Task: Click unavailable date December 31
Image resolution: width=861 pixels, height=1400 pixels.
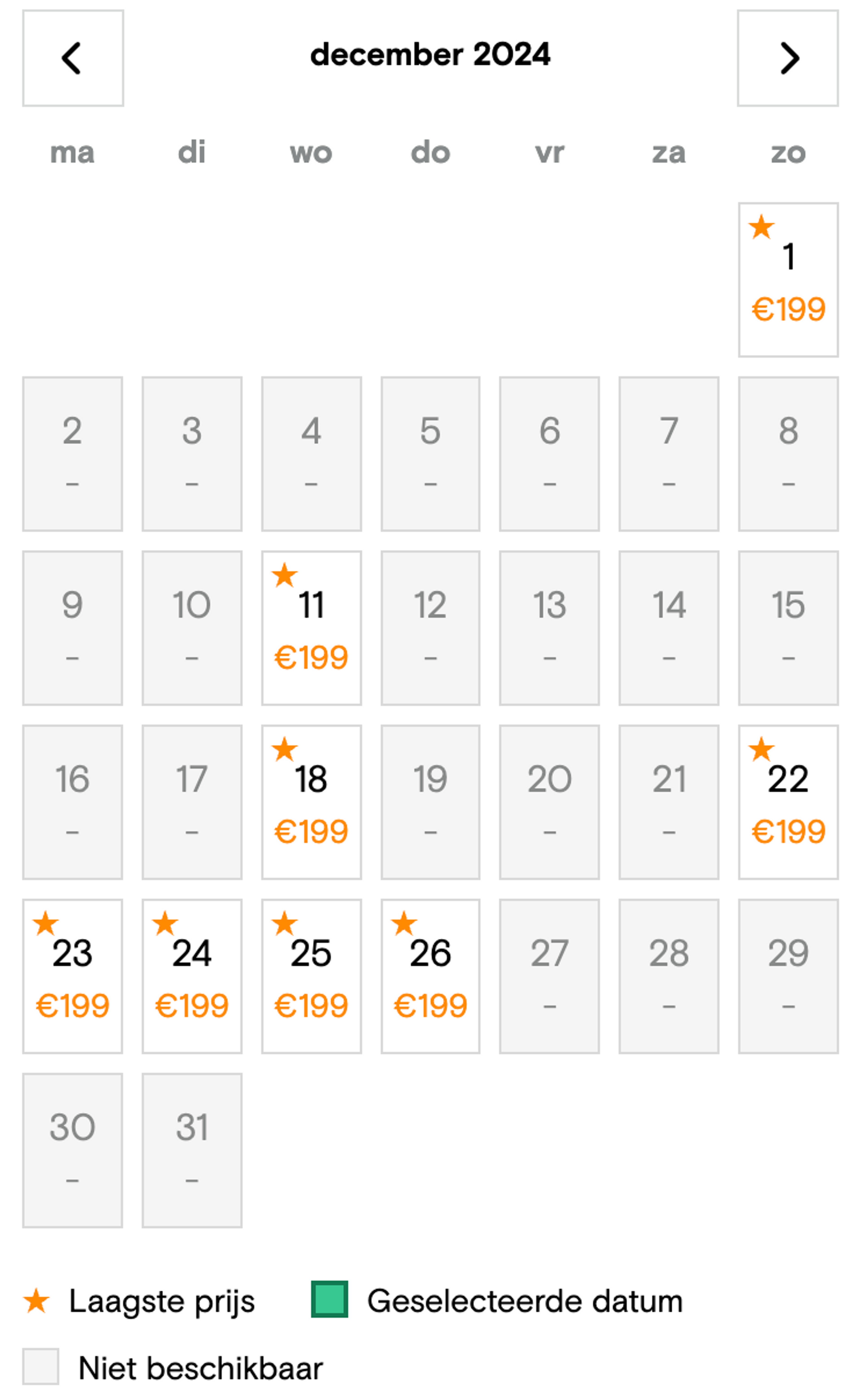Action: [x=192, y=1151]
